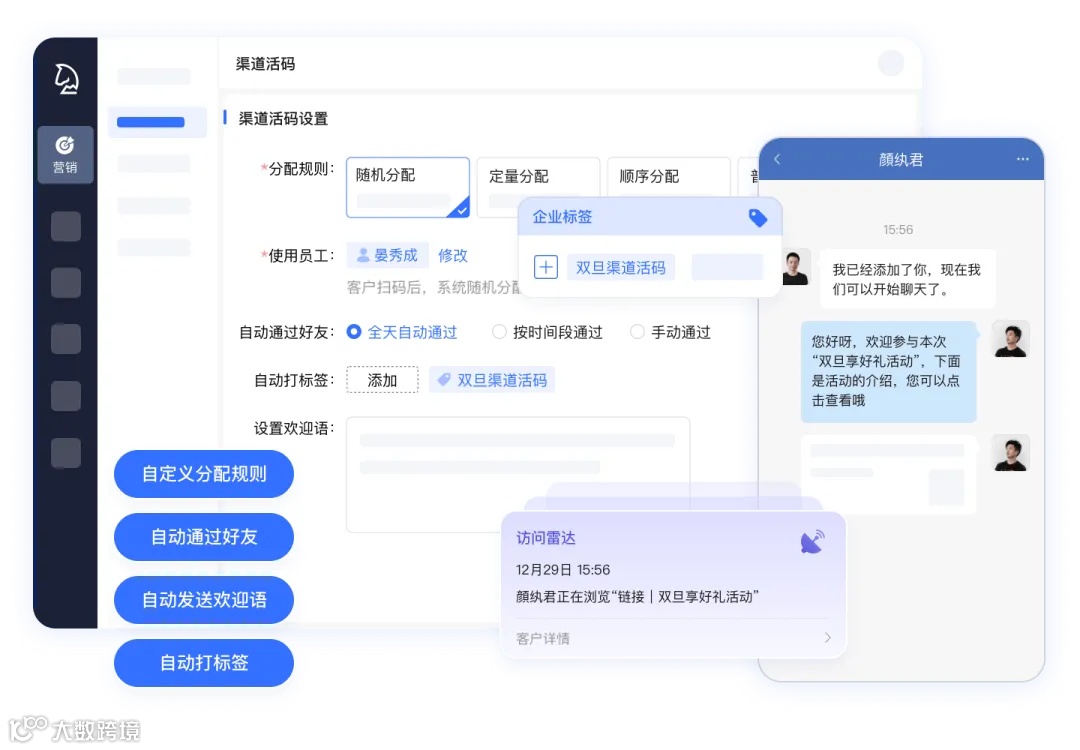Click the back arrow in the 颜纨君 chat window
The height and width of the screenshot is (750, 1080).
779,159
